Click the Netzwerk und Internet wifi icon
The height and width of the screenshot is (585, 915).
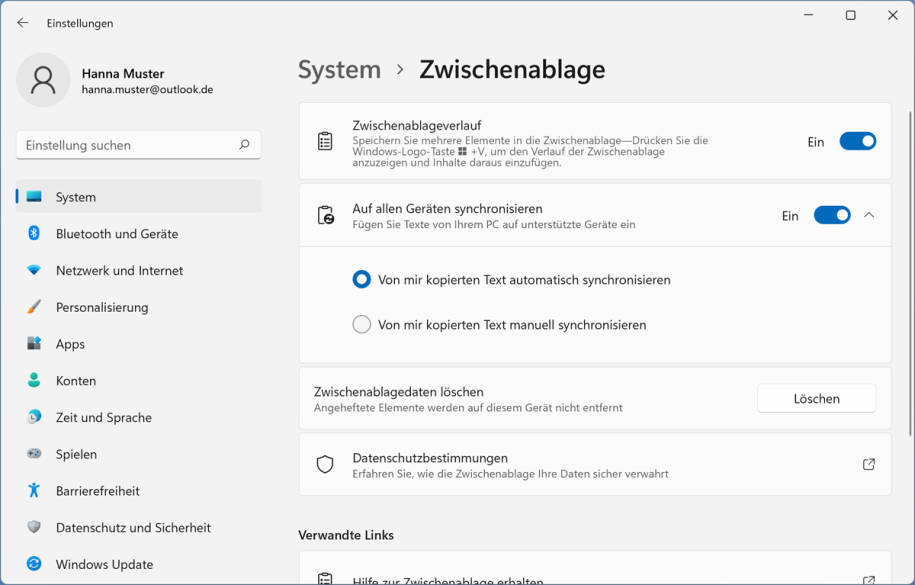pyautogui.click(x=34, y=270)
